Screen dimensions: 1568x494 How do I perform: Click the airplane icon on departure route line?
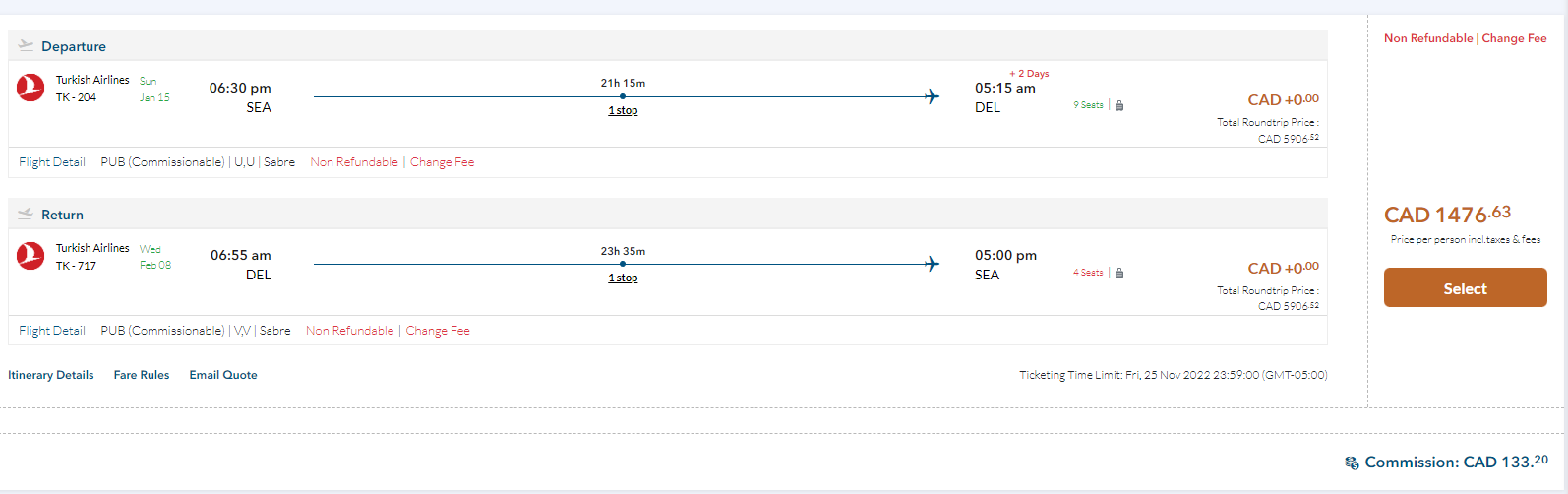(932, 96)
